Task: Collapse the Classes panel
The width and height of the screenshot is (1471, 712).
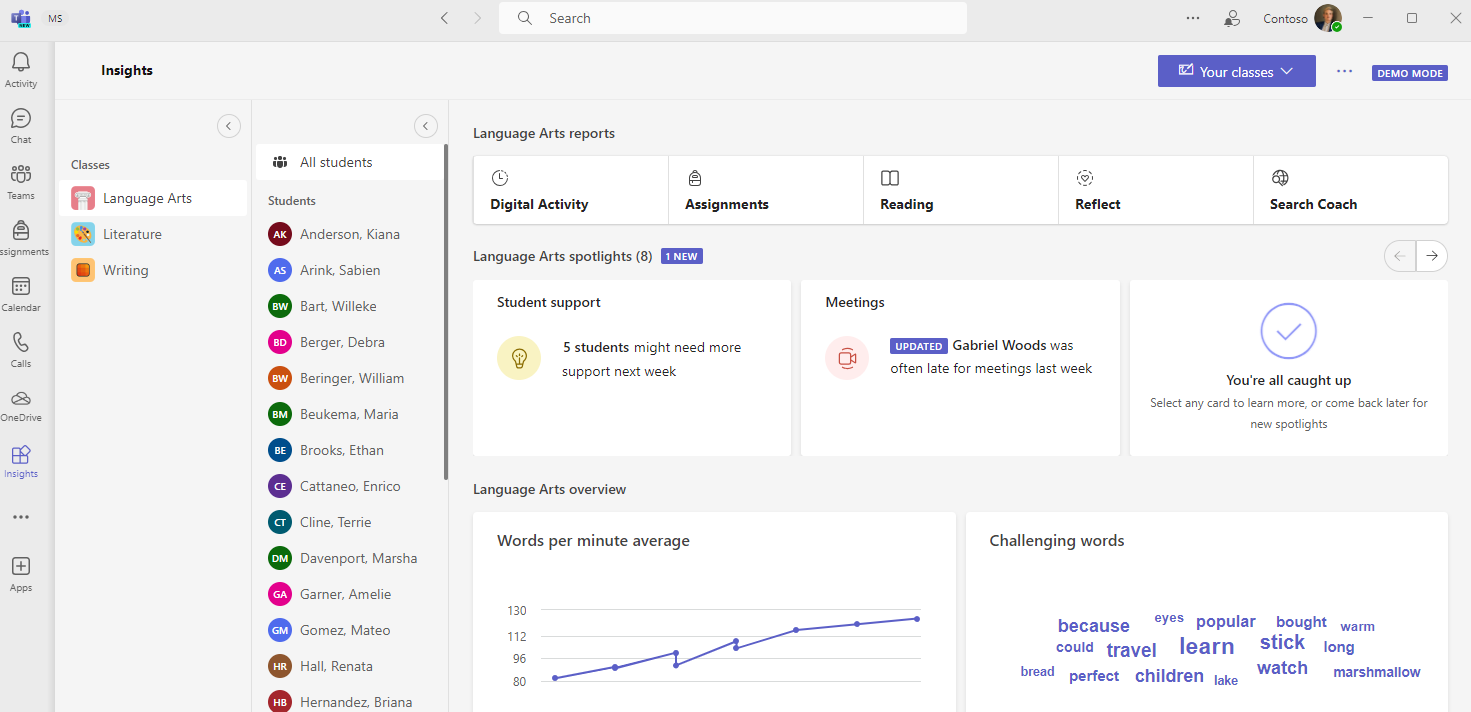Action: point(229,126)
